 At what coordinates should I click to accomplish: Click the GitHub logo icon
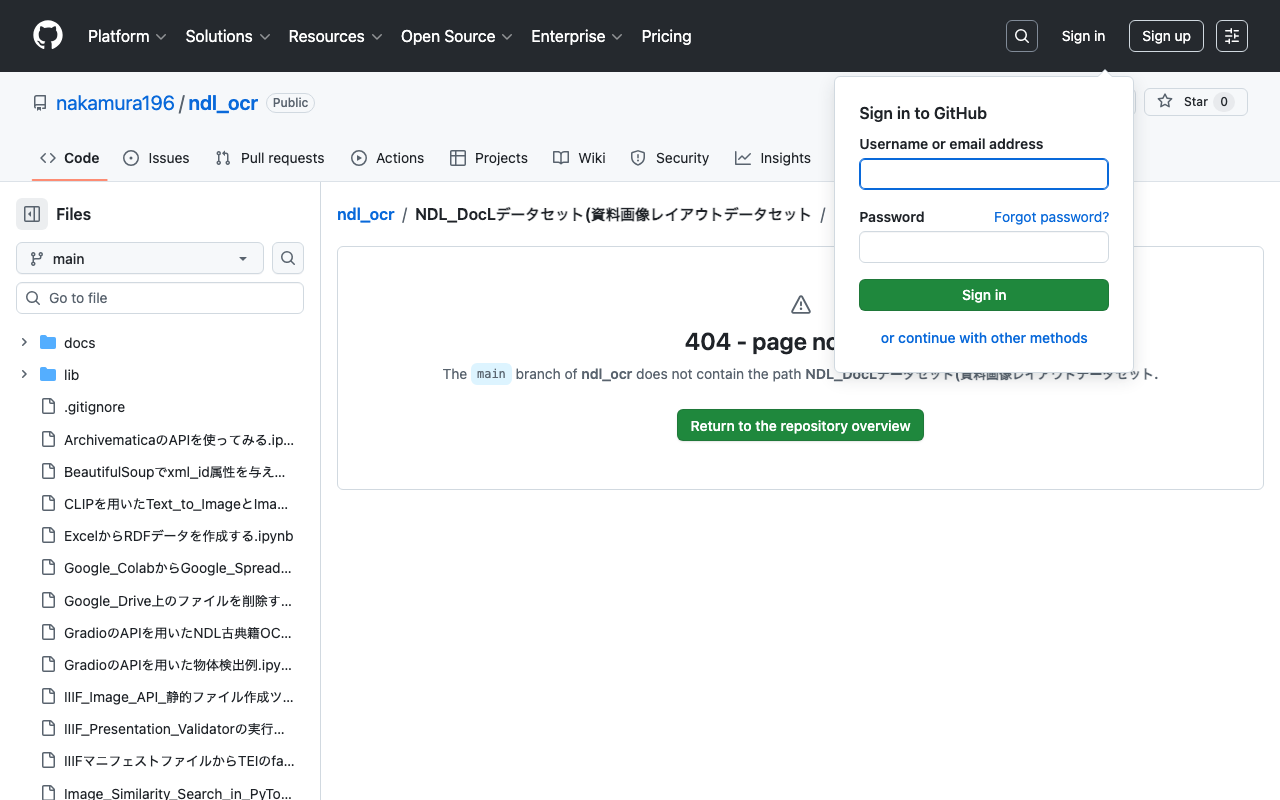(x=48, y=36)
